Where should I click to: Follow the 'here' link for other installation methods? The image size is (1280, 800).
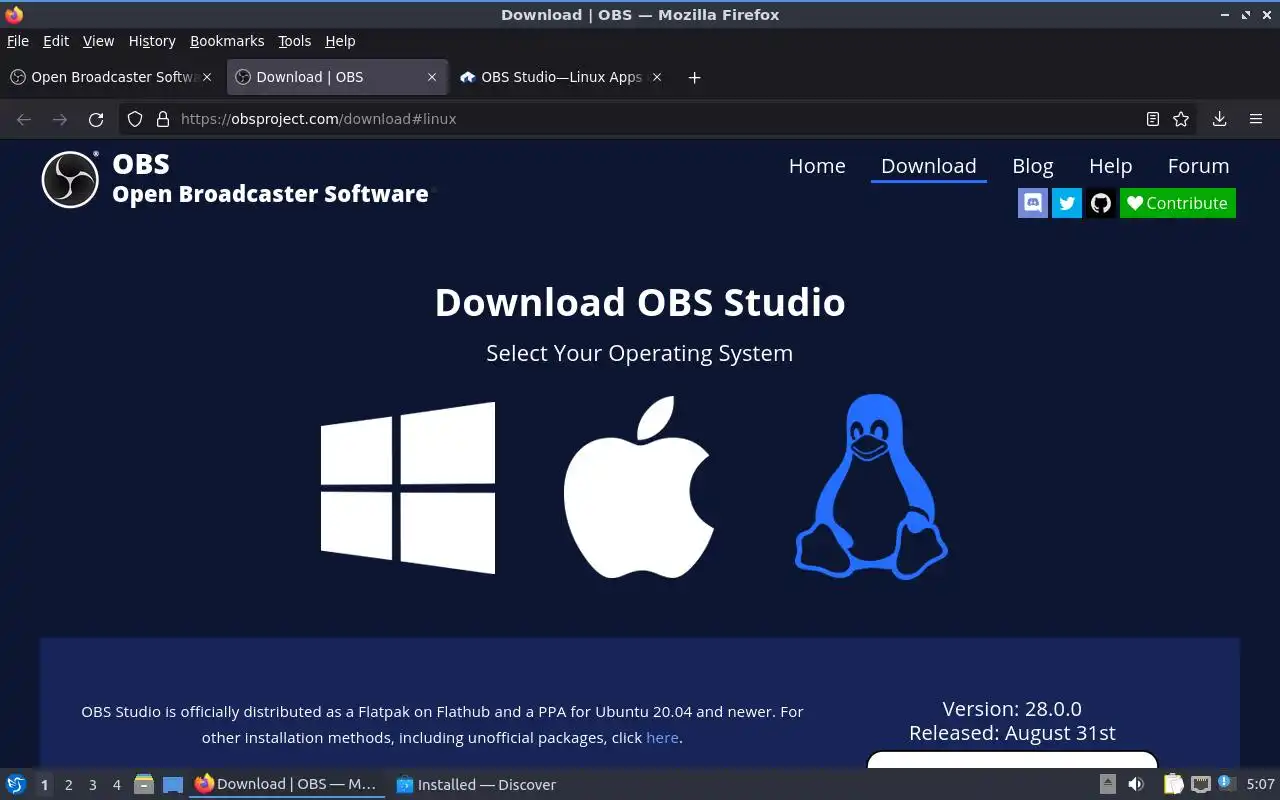662,738
